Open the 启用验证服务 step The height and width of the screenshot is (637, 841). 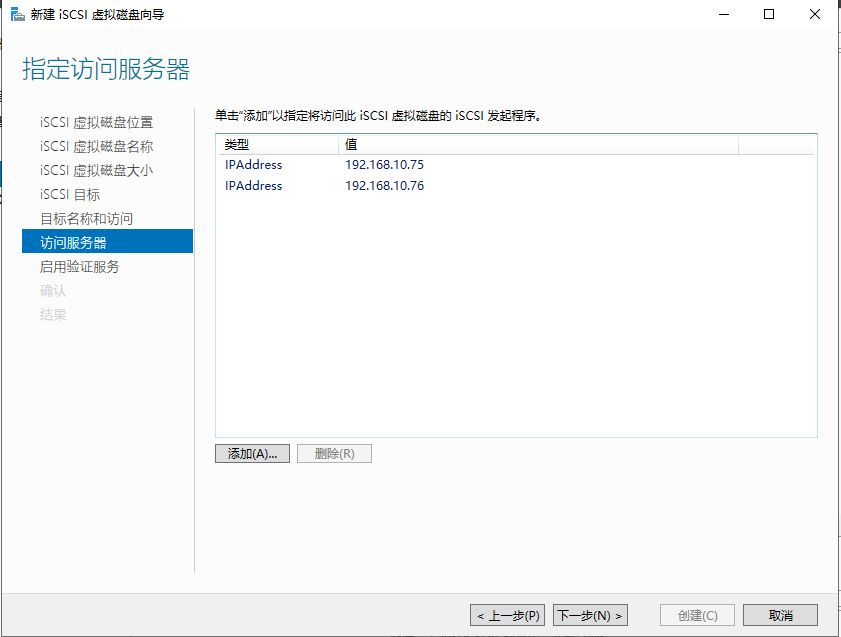79,266
